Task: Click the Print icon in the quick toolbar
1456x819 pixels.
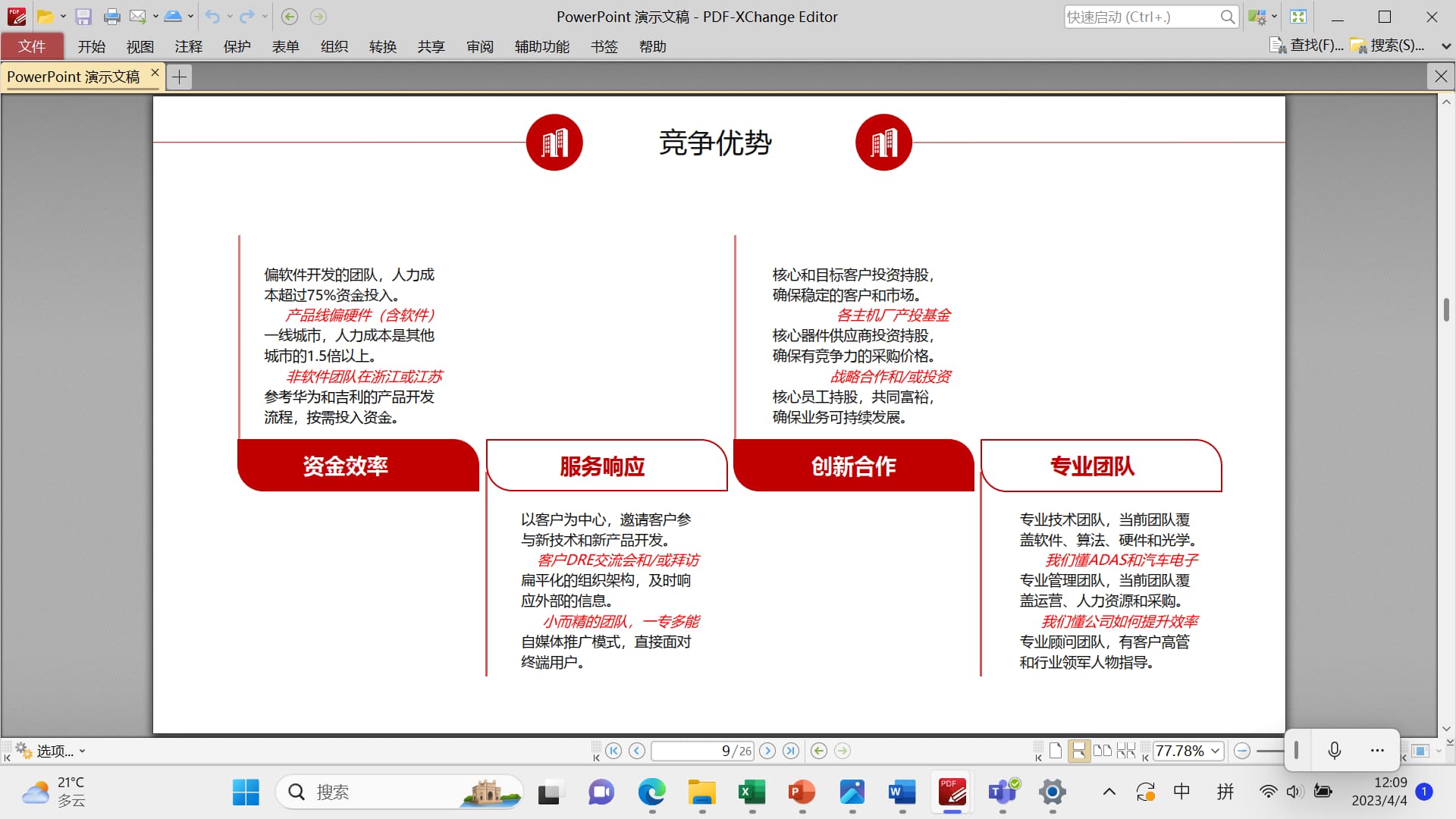Action: tap(111, 17)
